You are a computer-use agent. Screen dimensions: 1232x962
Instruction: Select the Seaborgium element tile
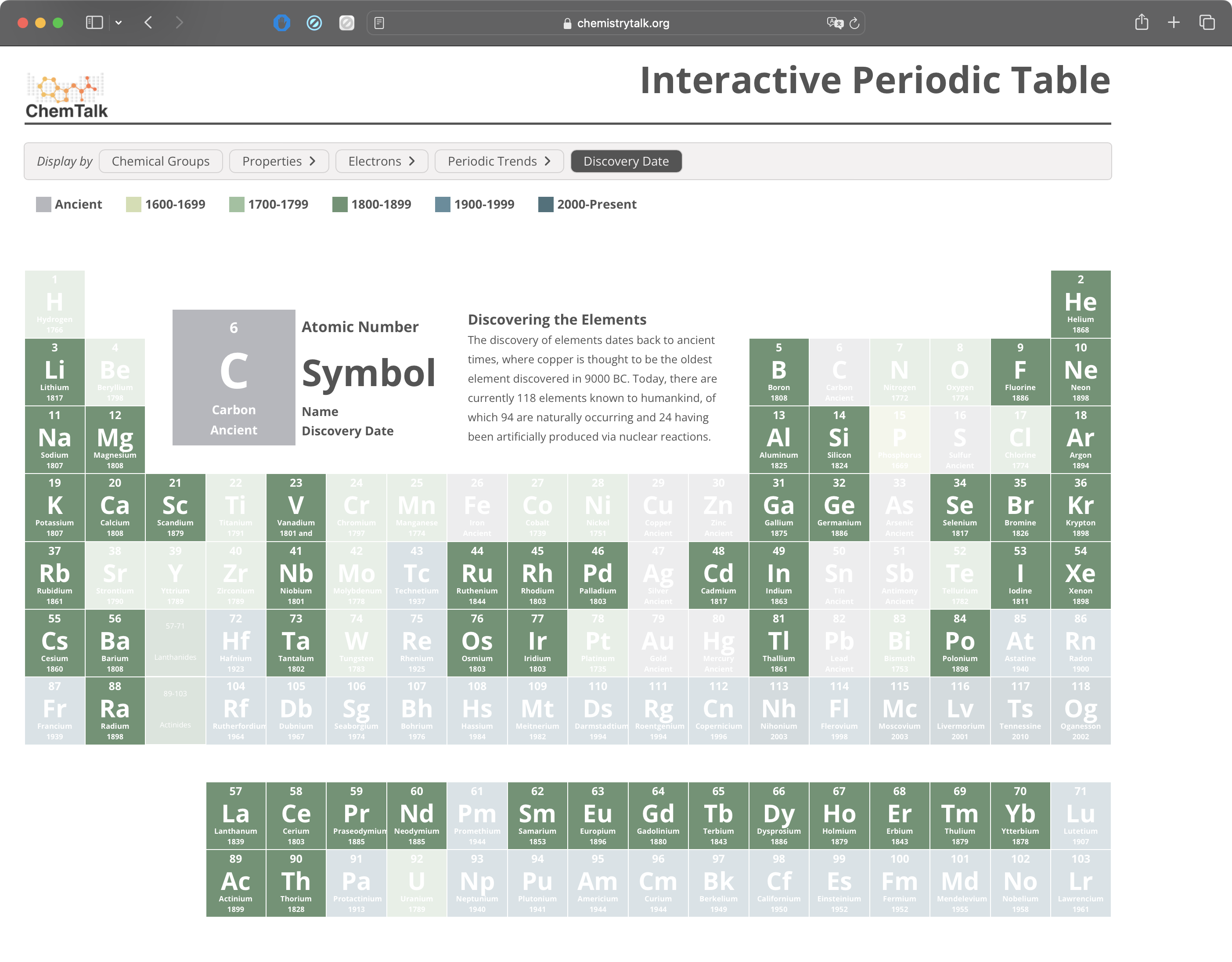coord(357,711)
